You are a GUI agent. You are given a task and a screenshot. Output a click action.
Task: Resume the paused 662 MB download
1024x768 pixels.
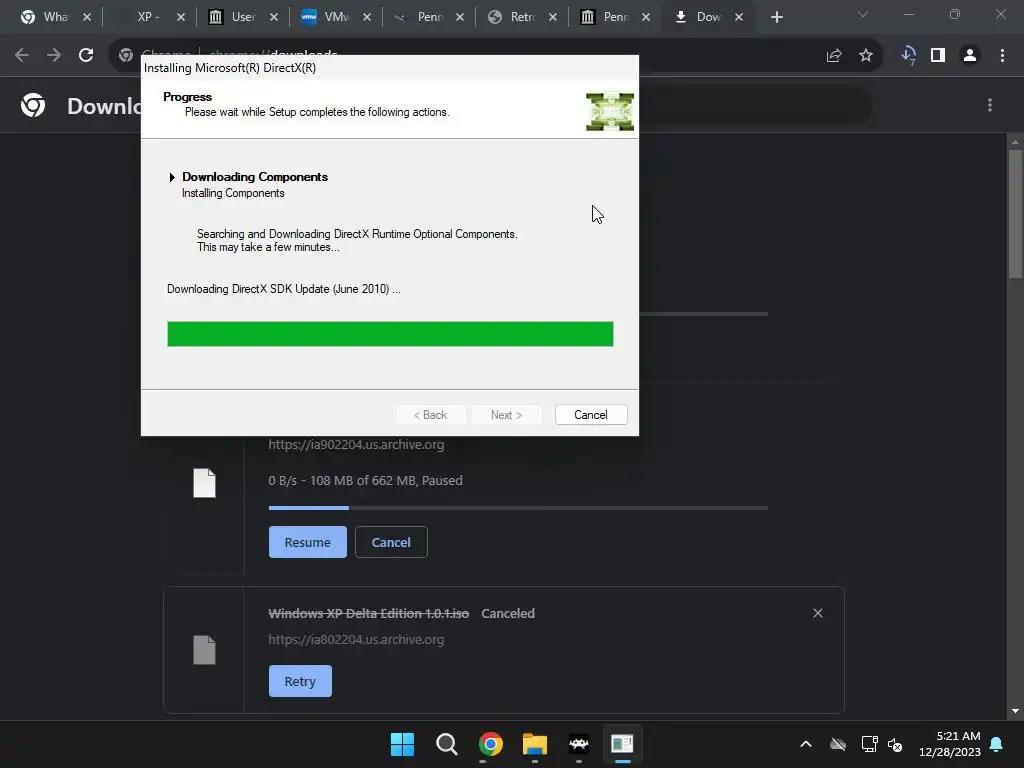308,542
